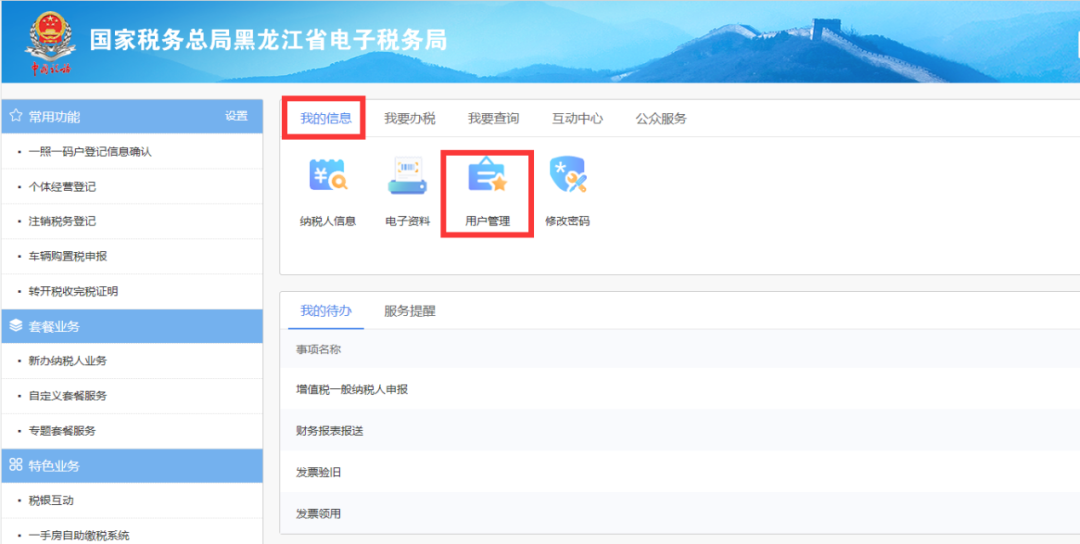The width and height of the screenshot is (1080, 544).
Task: Open 税银互动 in the sidebar
Action: pos(51,501)
